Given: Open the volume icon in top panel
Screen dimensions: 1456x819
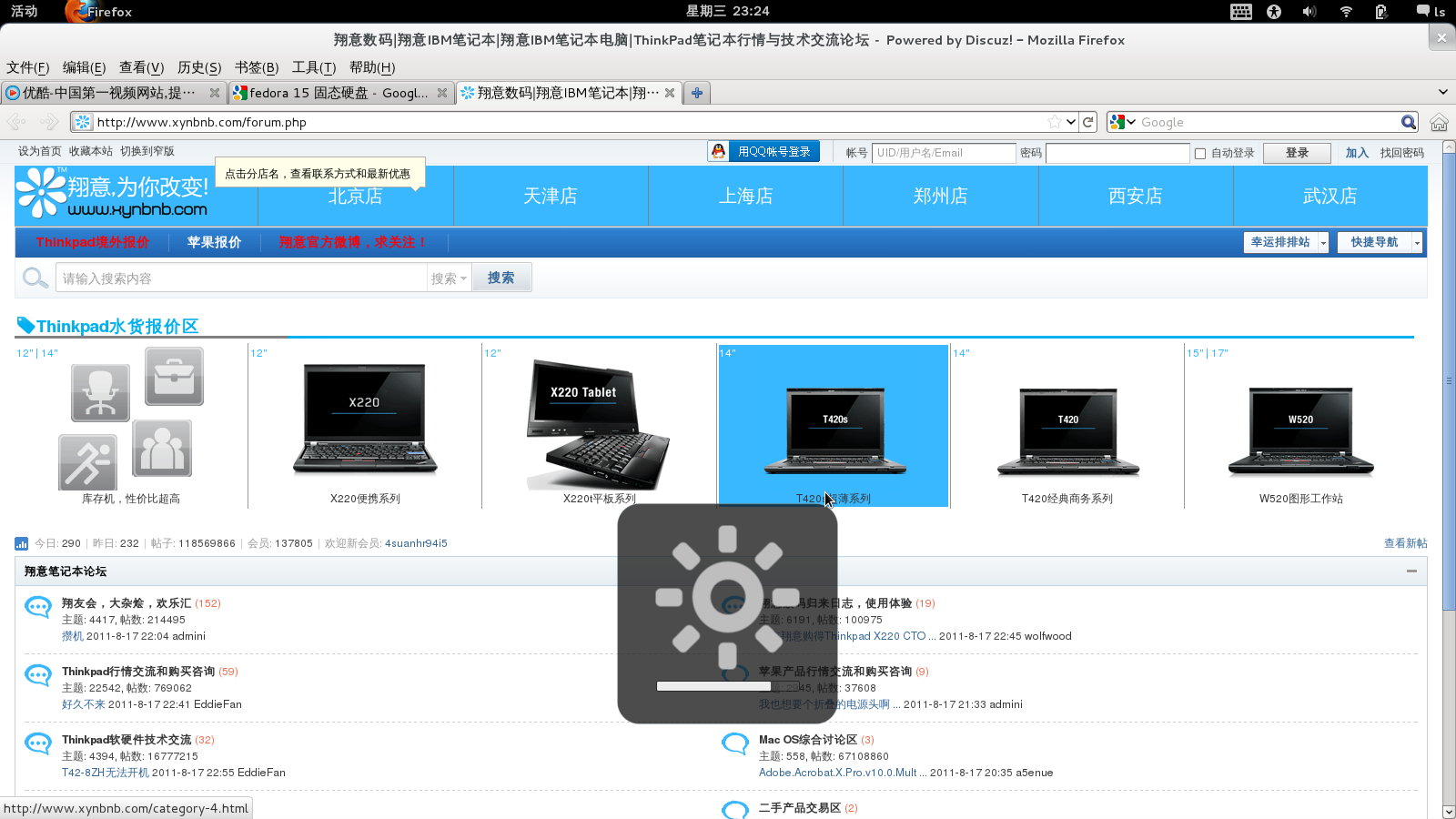Looking at the screenshot, I should [1309, 11].
